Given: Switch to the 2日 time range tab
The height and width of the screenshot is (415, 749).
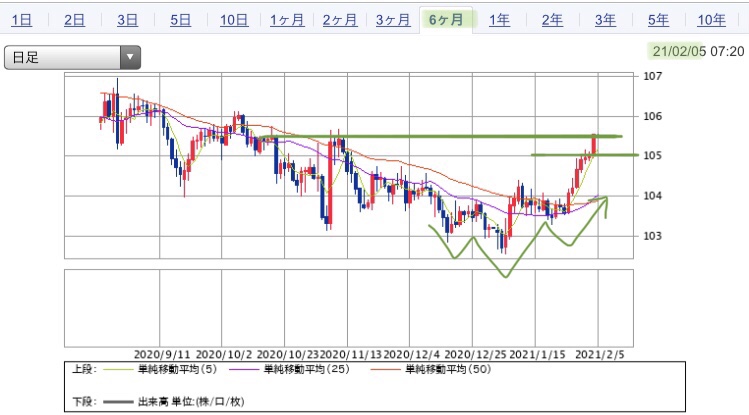Looking at the screenshot, I should (x=75, y=20).
